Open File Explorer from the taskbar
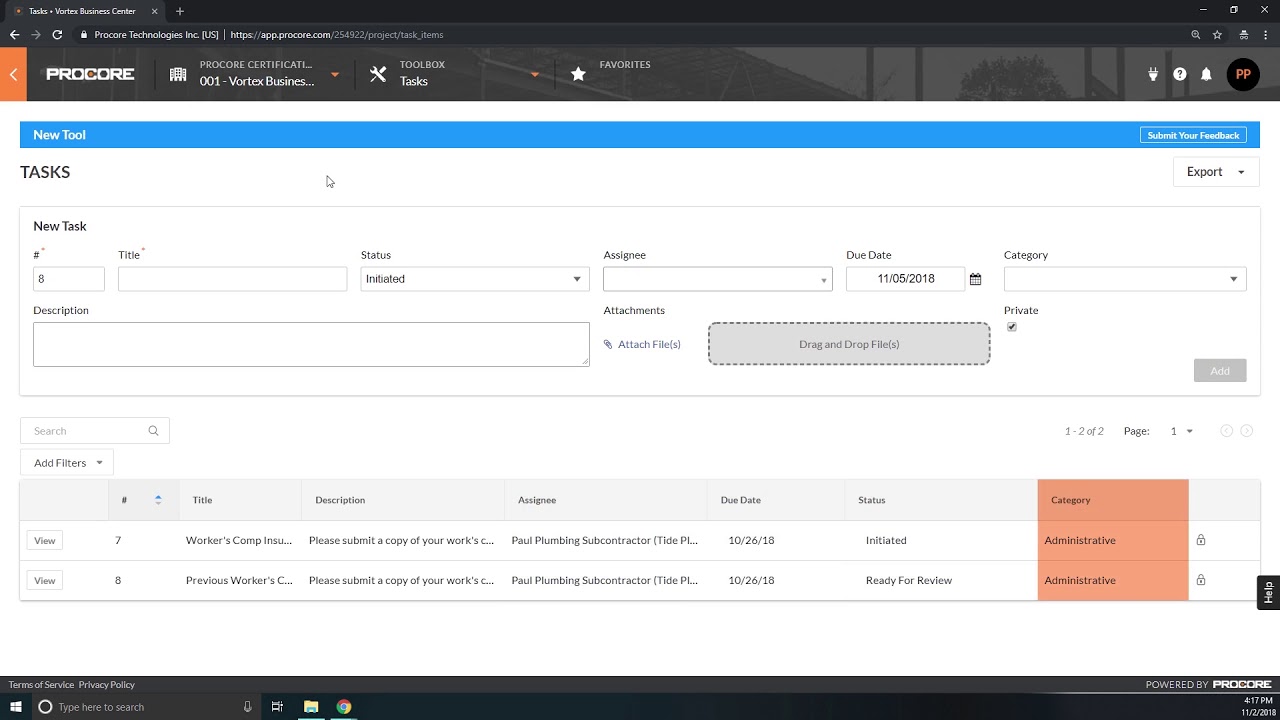 pyautogui.click(x=311, y=707)
